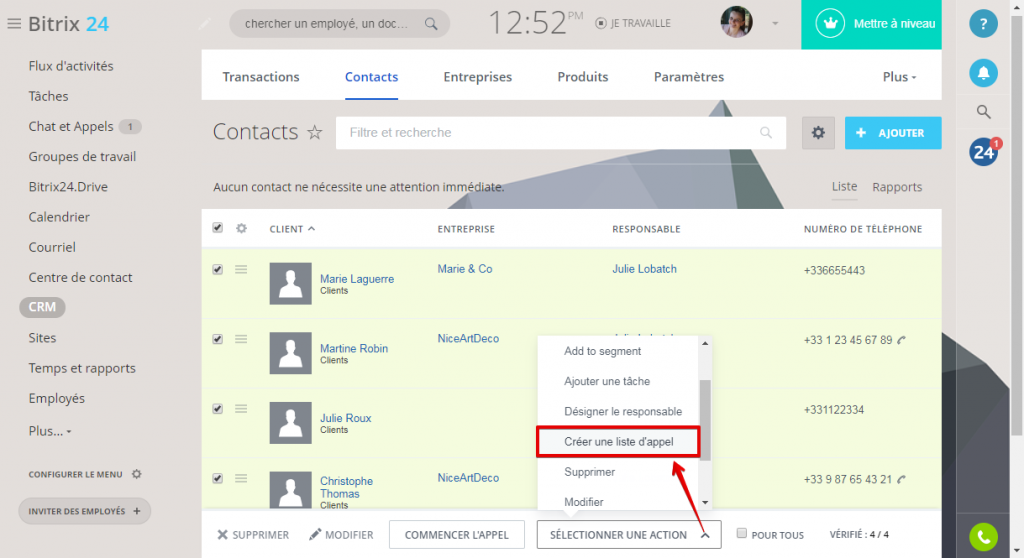Toggle the select-all contacts checkbox
Image resolution: width=1024 pixels, height=558 pixels.
point(217,228)
